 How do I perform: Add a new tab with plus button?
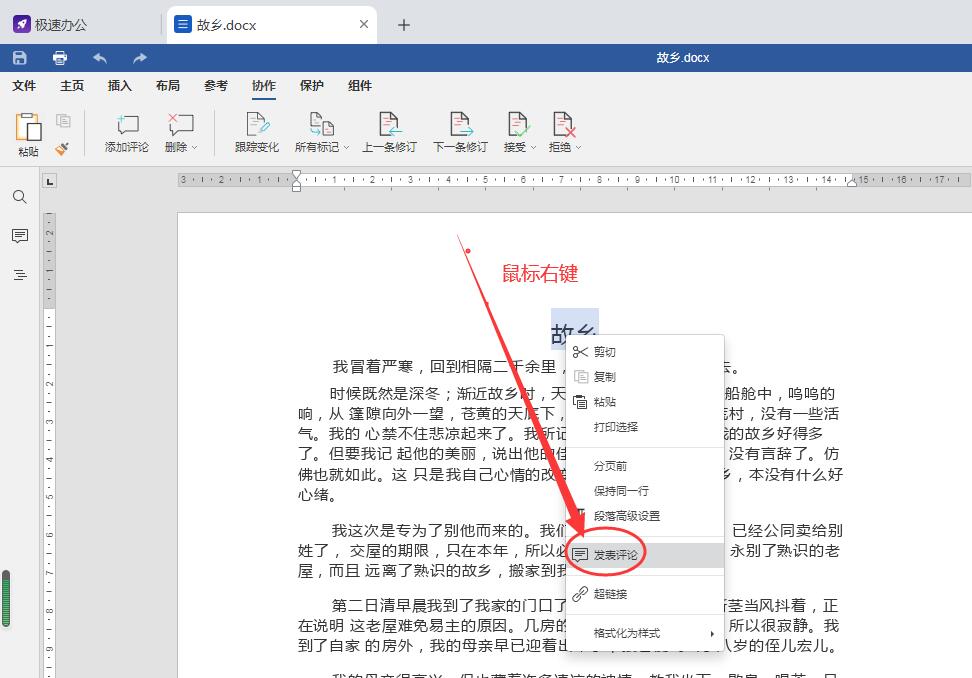point(404,25)
